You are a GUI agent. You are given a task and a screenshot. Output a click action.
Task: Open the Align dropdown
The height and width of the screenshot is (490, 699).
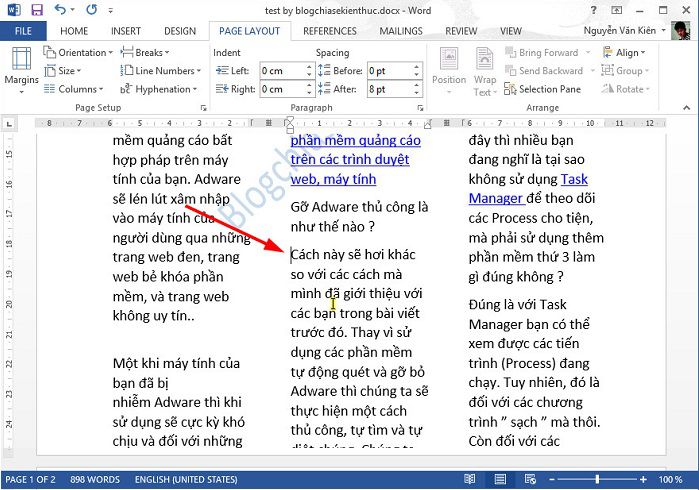point(624,53)
